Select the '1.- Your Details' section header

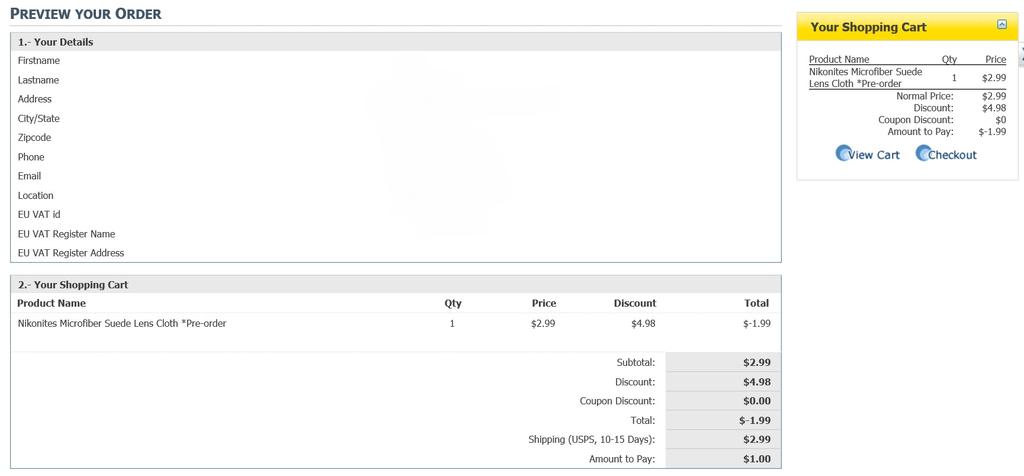[x=56, y=42]
